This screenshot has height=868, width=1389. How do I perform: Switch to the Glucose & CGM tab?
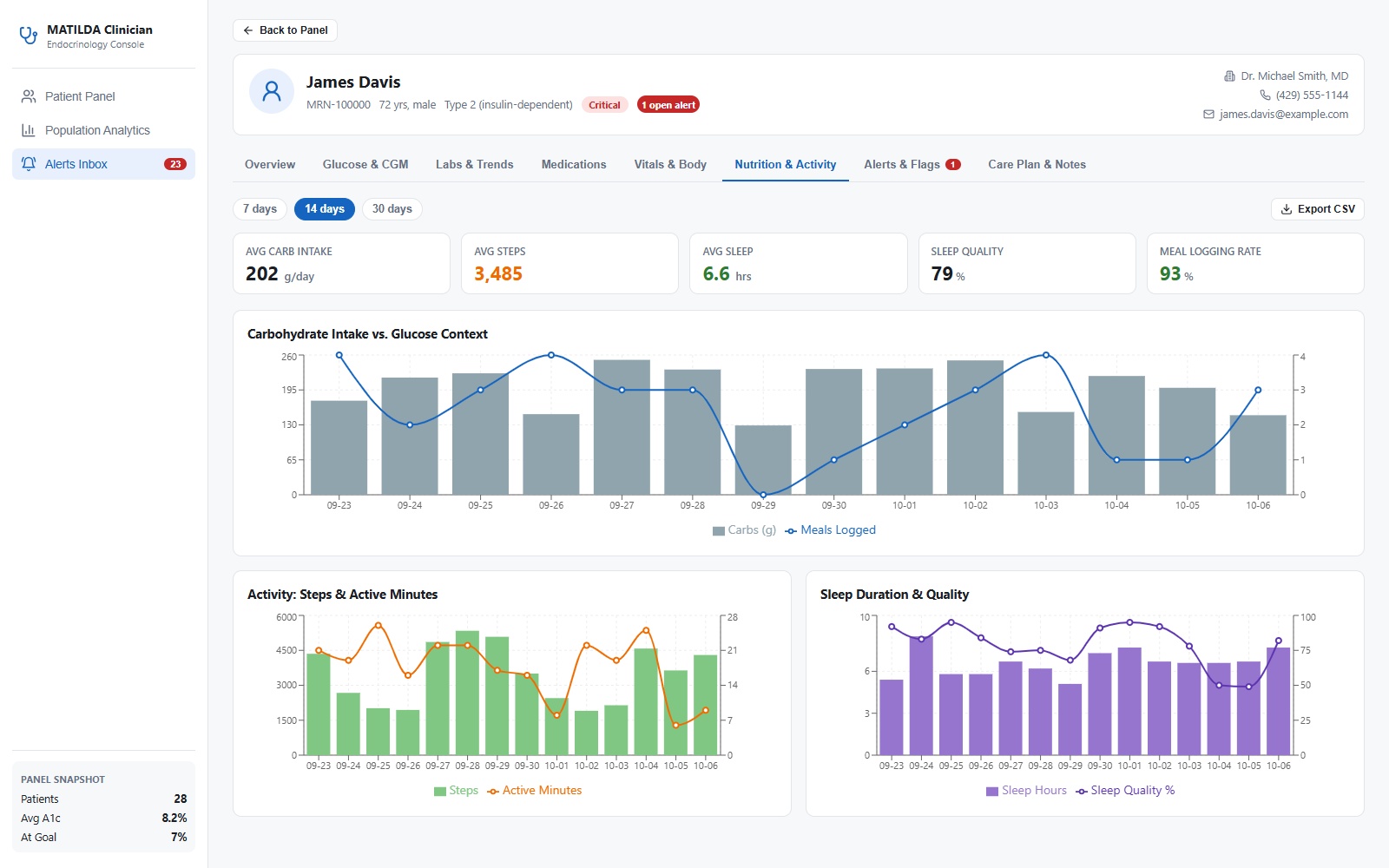click(365, 165)
